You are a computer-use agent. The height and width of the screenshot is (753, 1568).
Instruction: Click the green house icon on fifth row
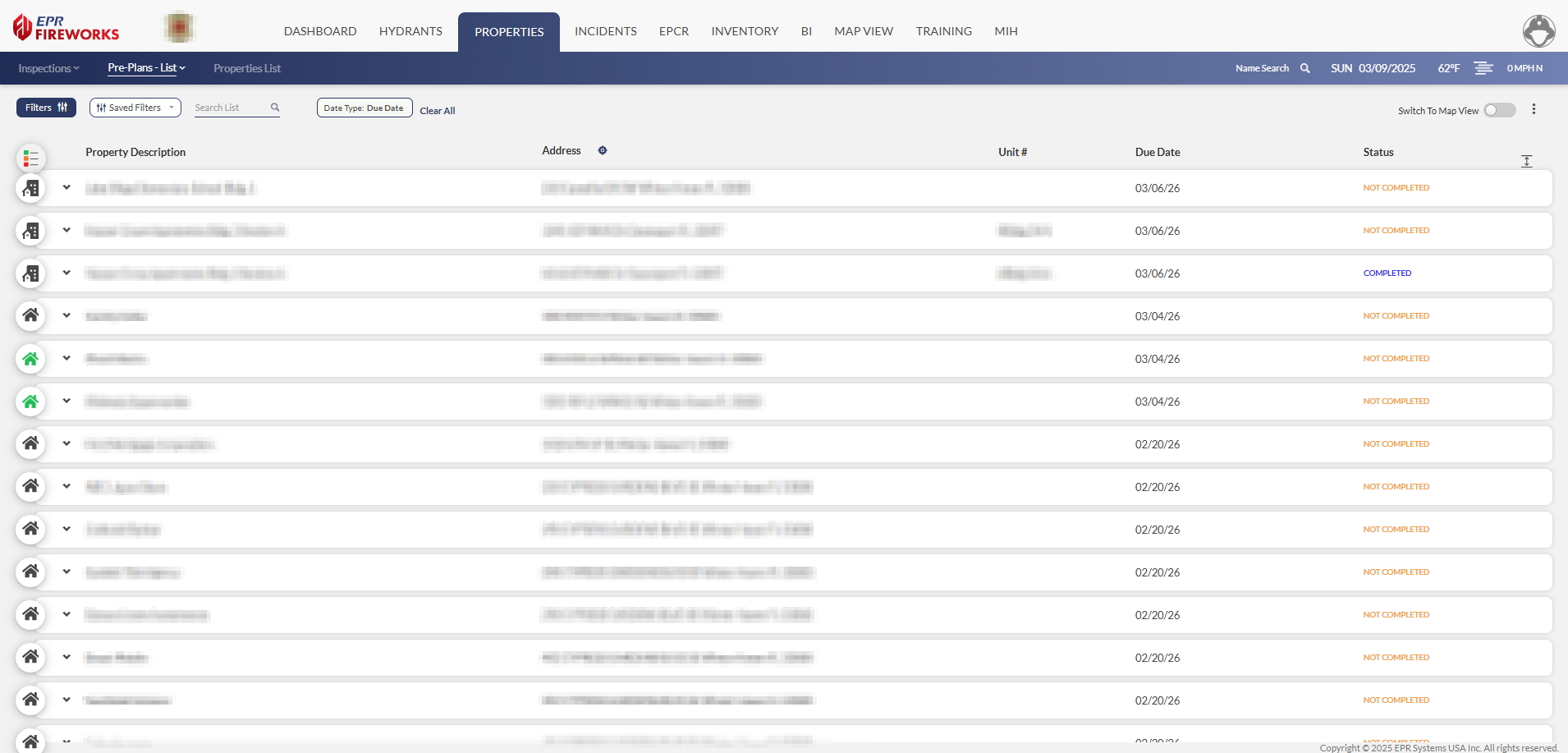point(31,359)
